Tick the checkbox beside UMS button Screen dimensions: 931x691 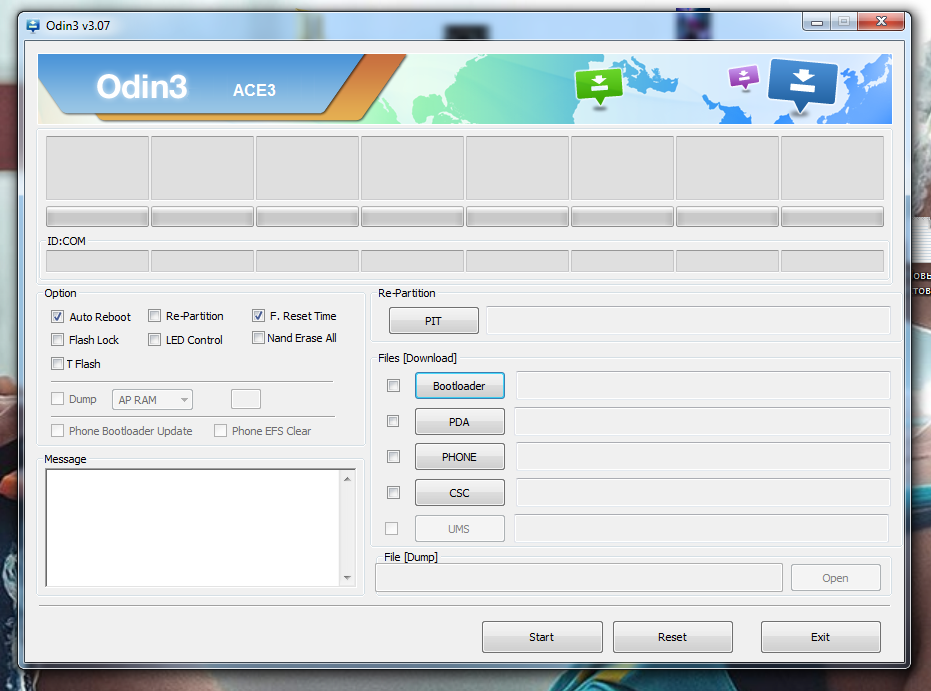pyautogui.click(x=392, y=528)
